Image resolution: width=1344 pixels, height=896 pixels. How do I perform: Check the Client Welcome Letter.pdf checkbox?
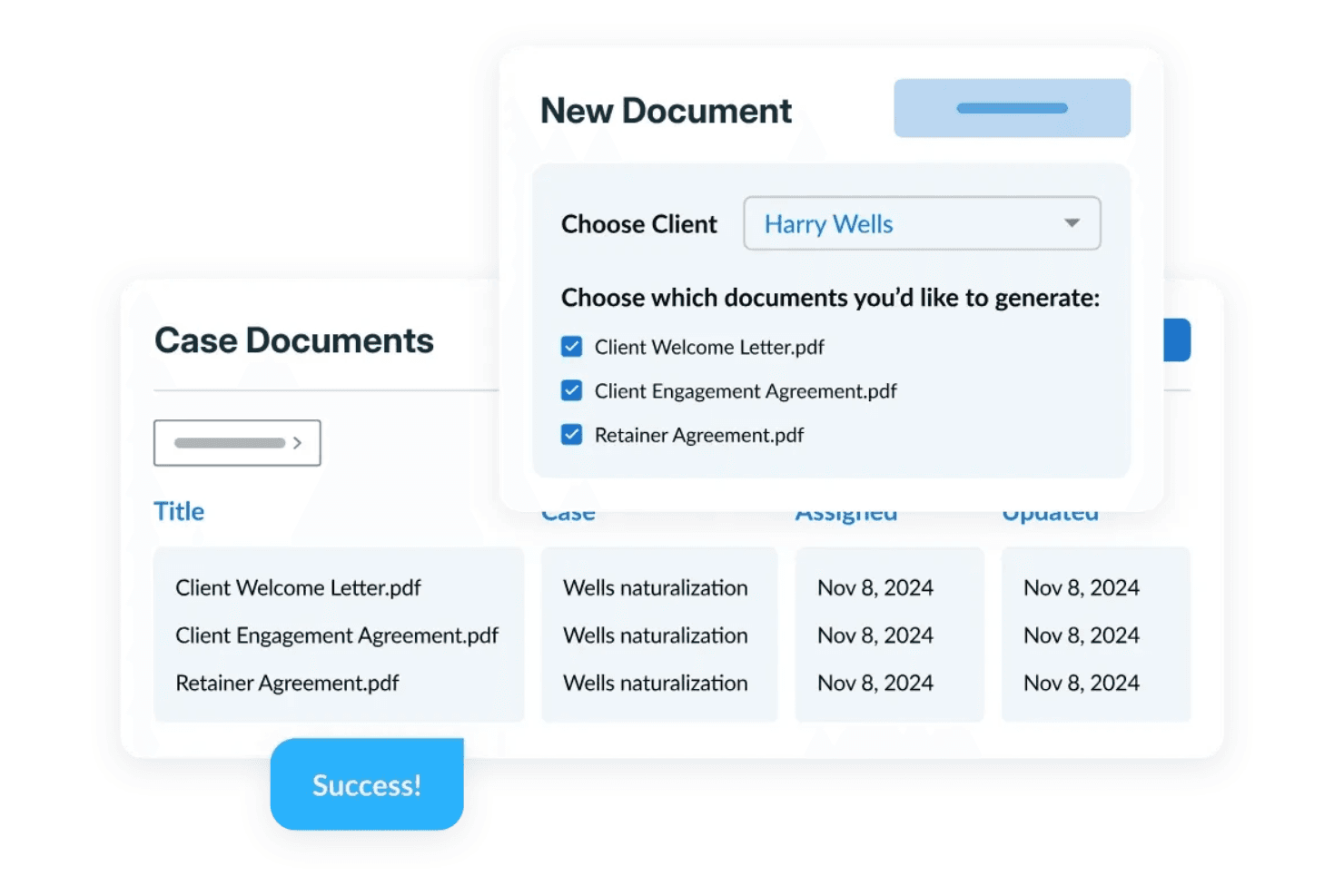571,347
